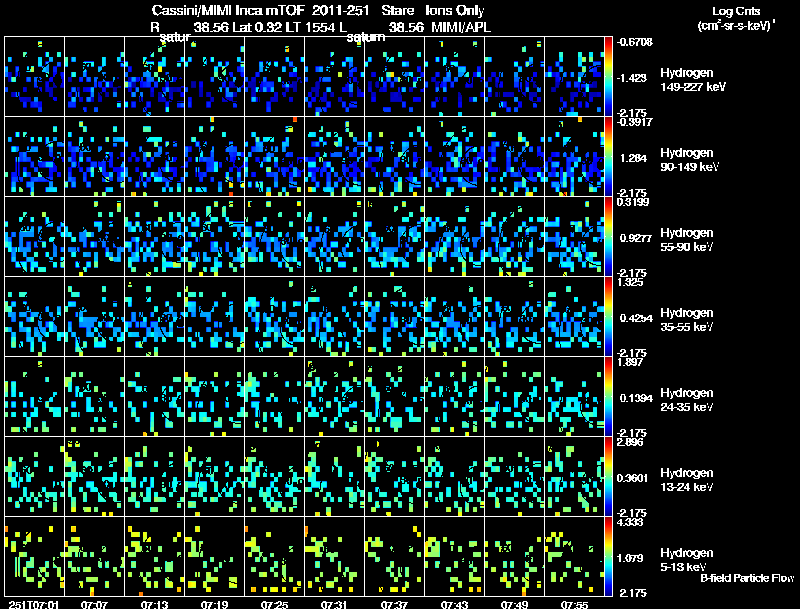Click the 'Lat 0.32' header value
Screen dimensions: 800x609
(258, 28)
